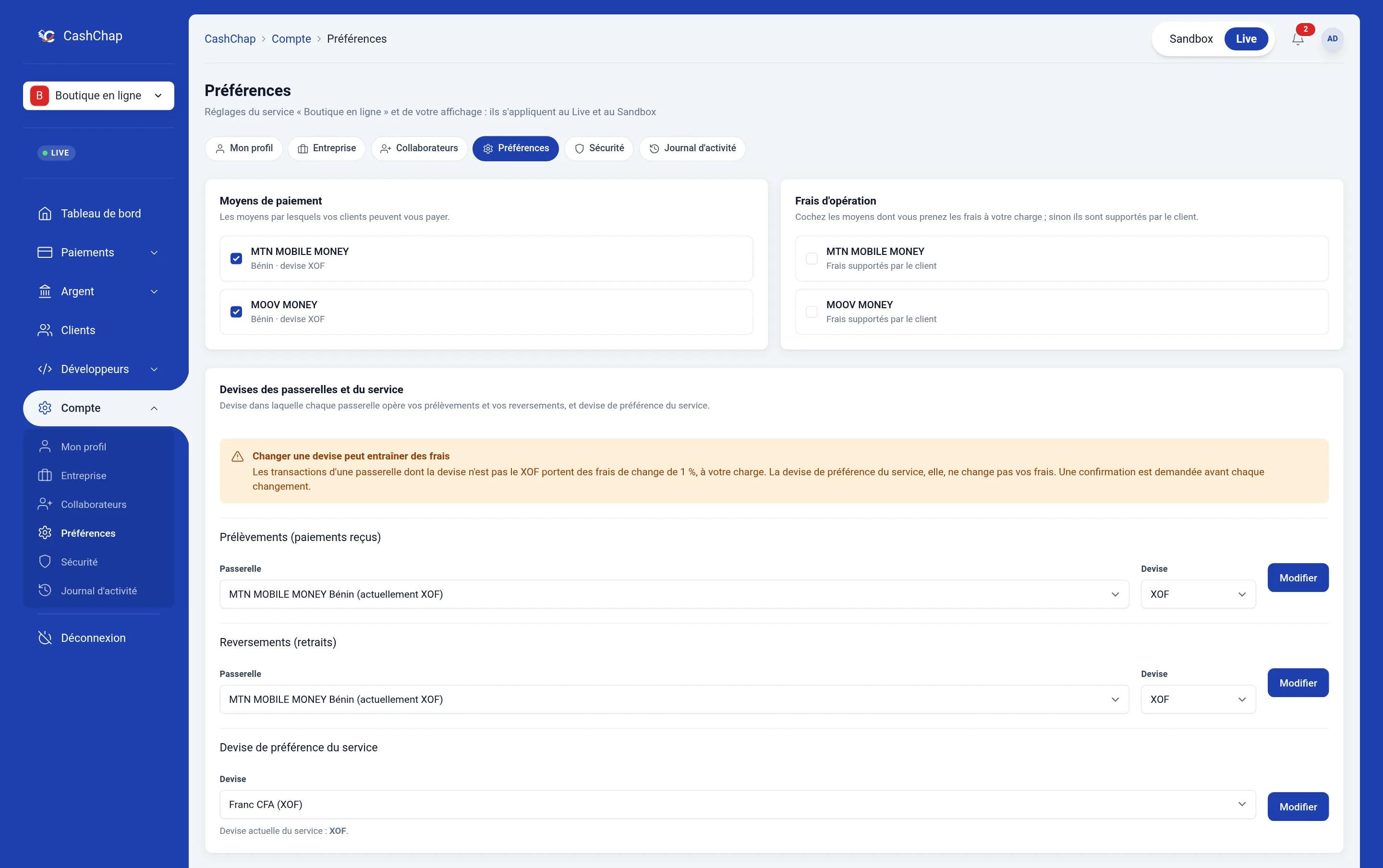Image resolution: width=1383 pixels, height=868 pixels.
Task: Click the Paiements card icon
Action: pyautogui.click(x=45, y=253)
